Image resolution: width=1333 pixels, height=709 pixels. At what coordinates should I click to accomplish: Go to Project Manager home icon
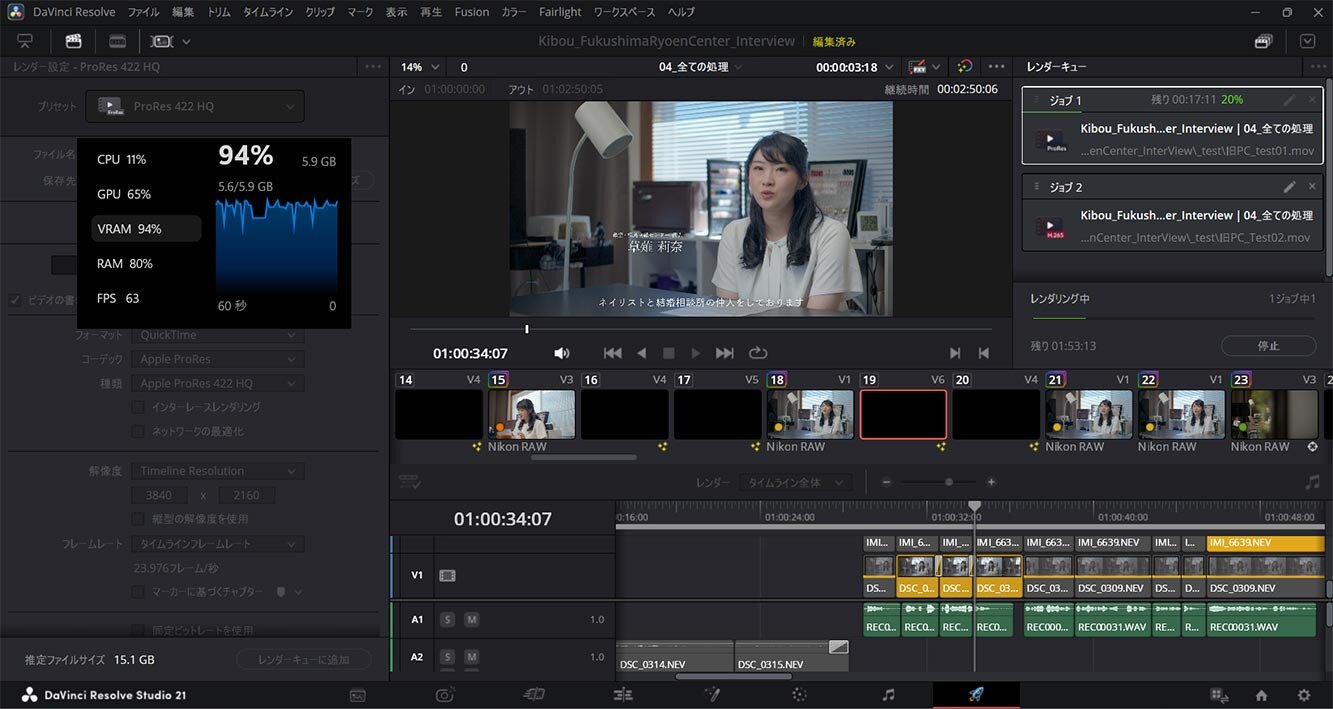pos(1262,695)
